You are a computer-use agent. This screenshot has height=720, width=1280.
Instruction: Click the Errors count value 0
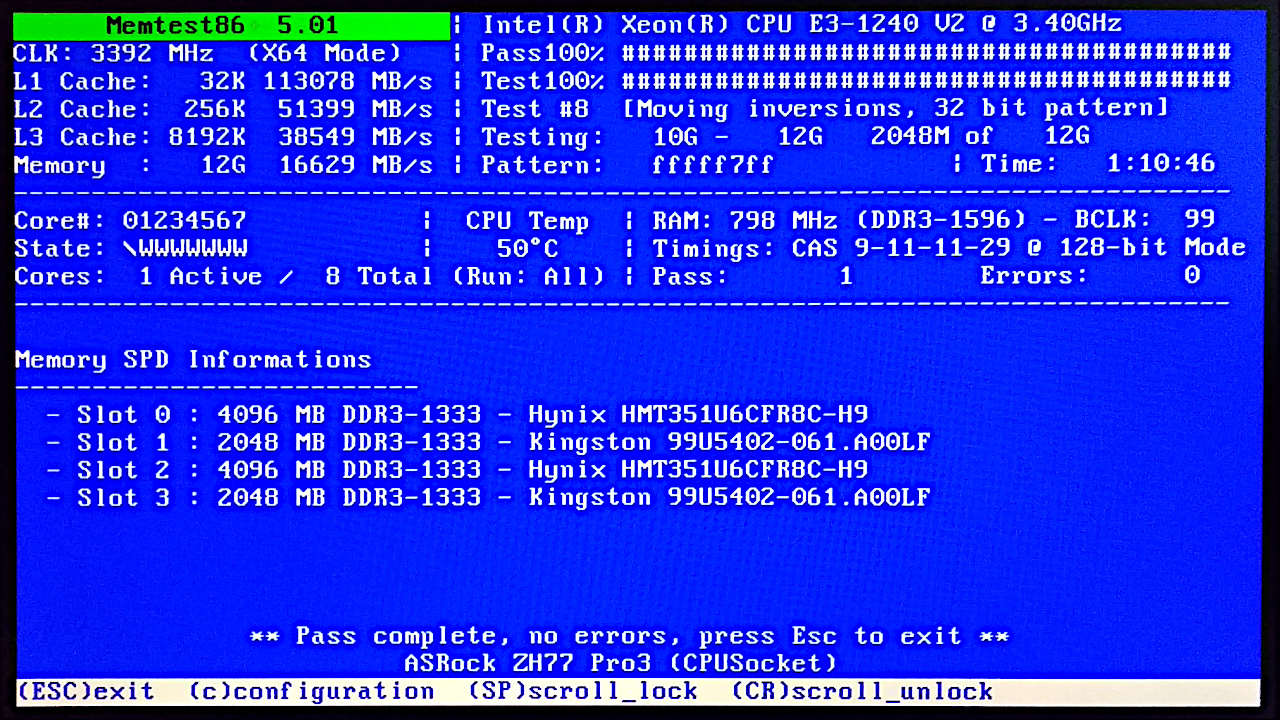point(1192,276)
